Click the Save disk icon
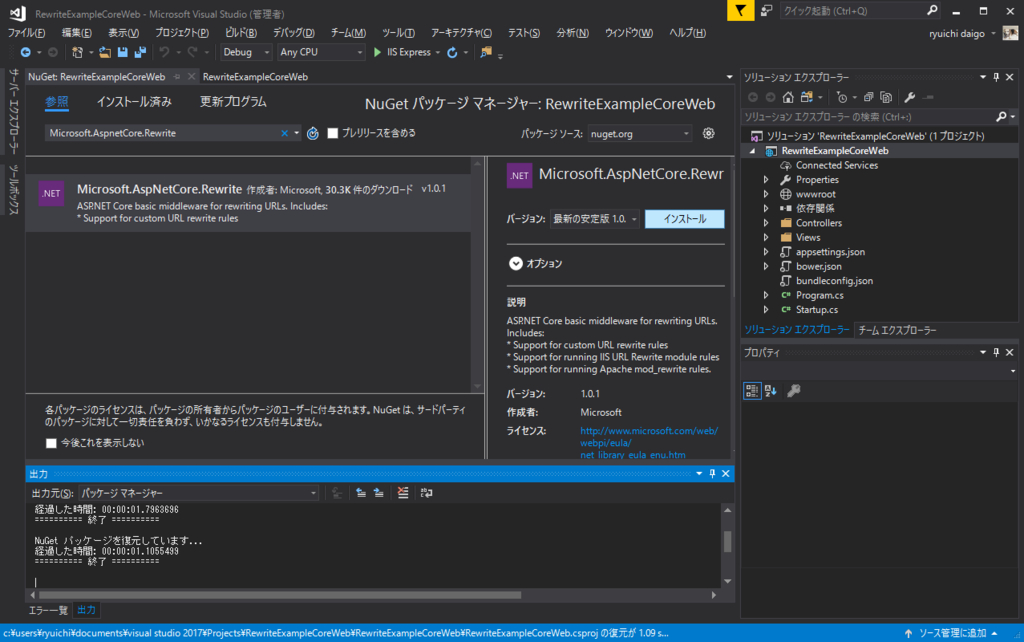 [x=122, y=52]
